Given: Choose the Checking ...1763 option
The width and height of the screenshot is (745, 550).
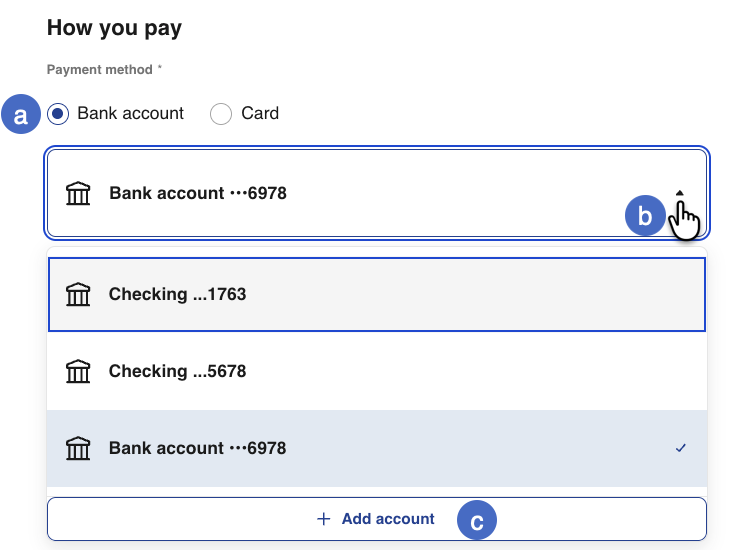Looking at the screenshot, I should coord(177,295).
